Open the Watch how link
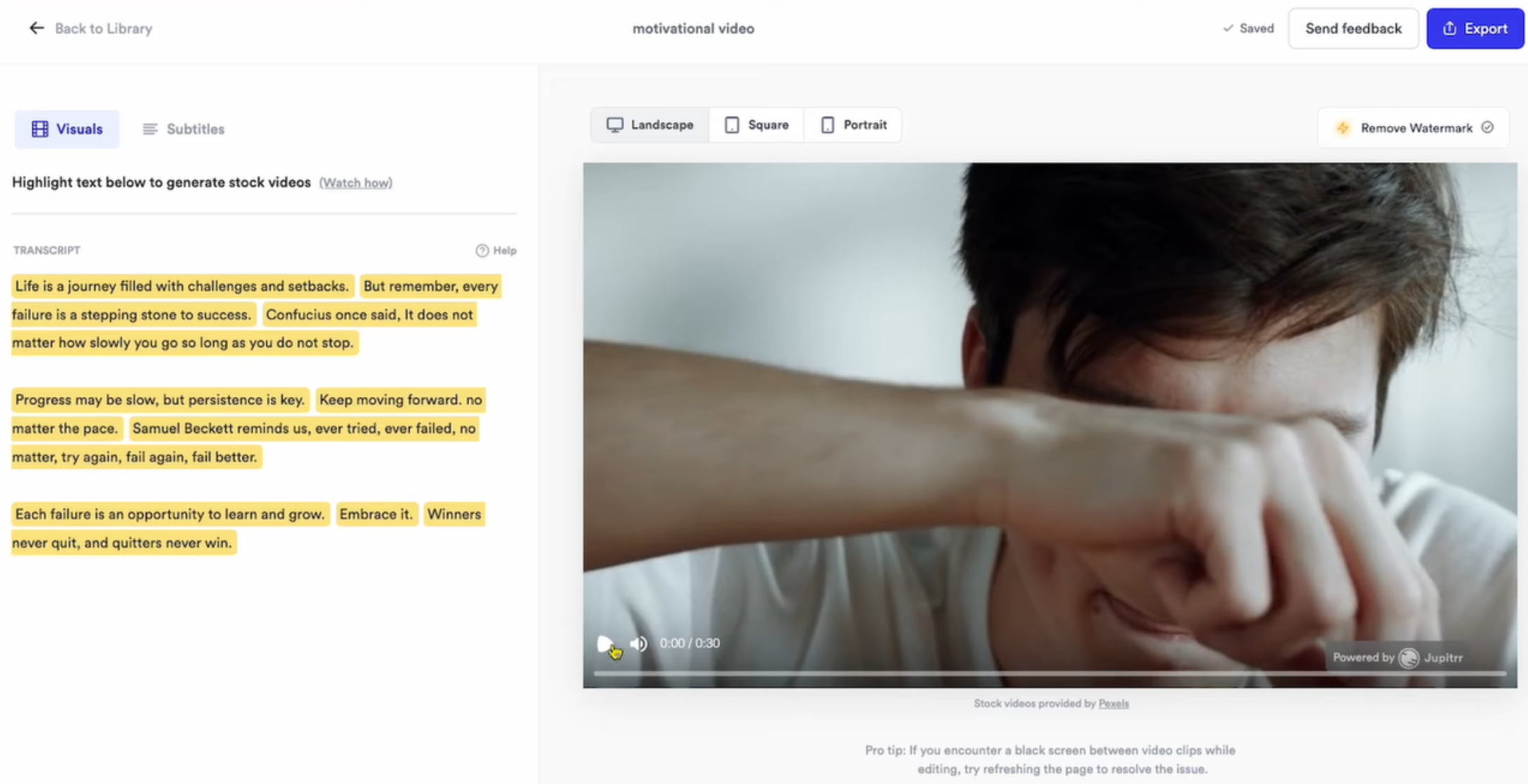The height and width of the screenshot is (784, 1528). point(355,182)
